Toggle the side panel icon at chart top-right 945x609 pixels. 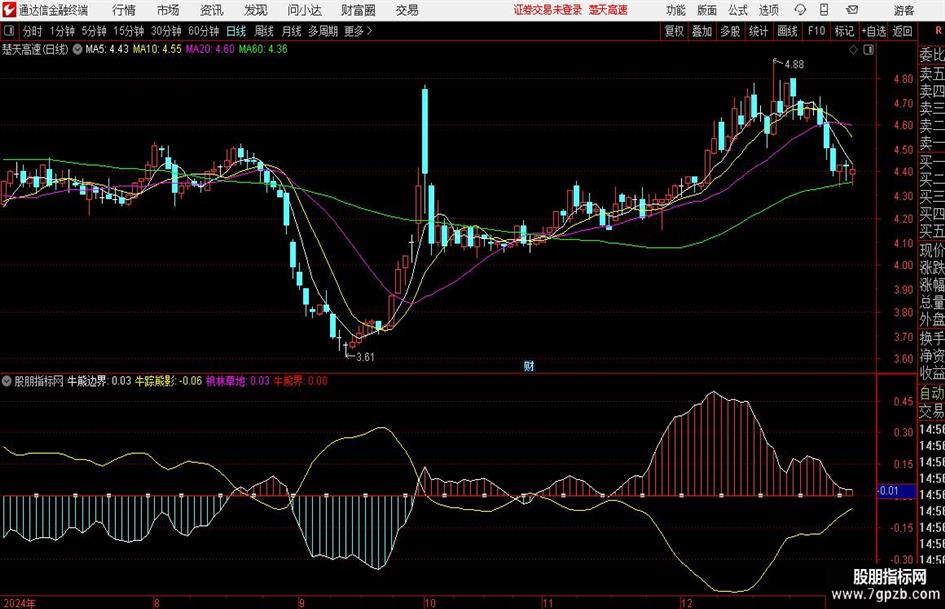868,50
